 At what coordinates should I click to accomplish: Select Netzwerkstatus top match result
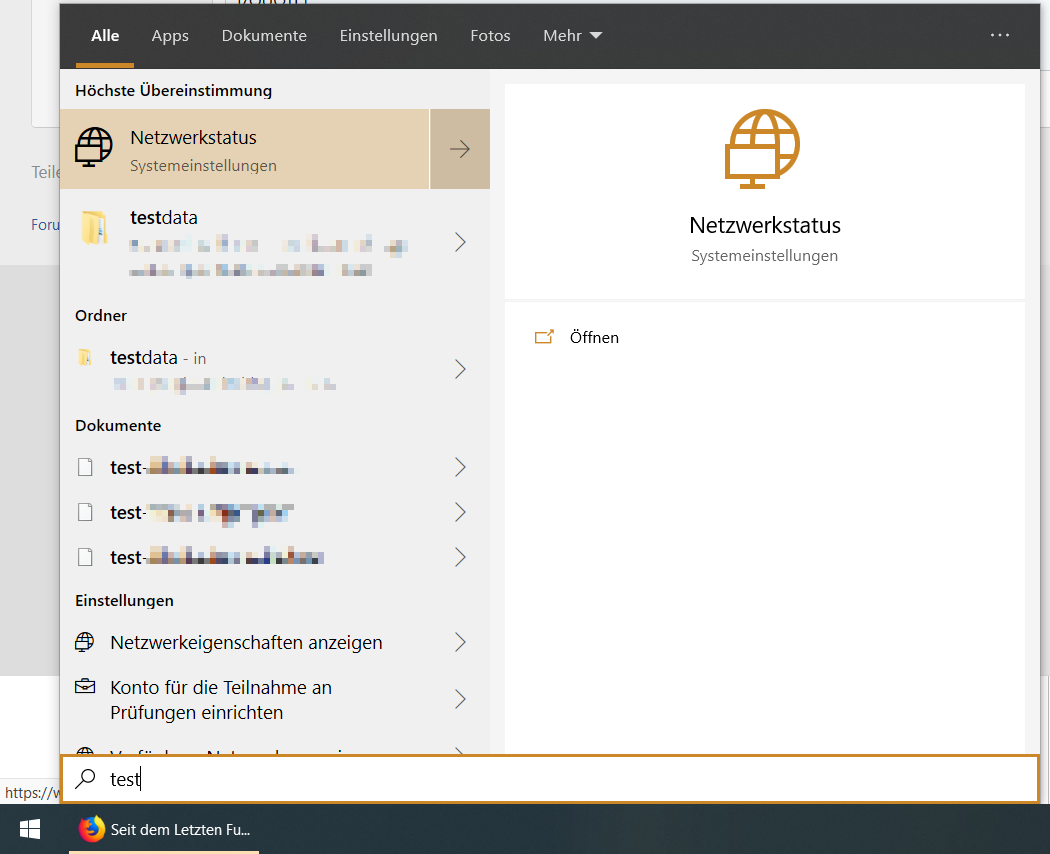pyautogui.click(x=244, y=149)
